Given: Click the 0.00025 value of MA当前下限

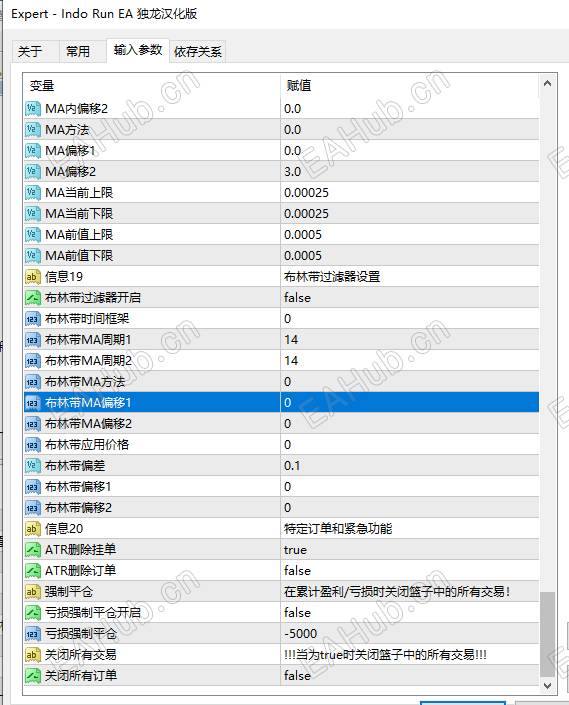Looking at the screenshot, I should [307, 214].
